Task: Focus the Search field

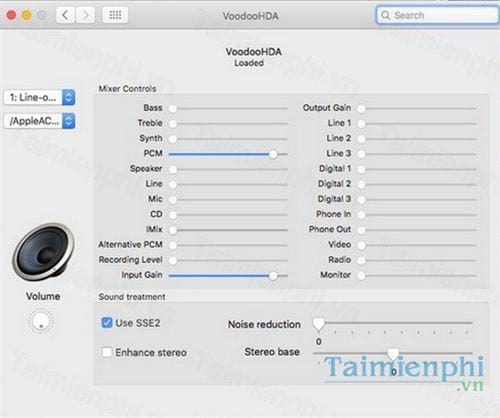Action: 437,15
